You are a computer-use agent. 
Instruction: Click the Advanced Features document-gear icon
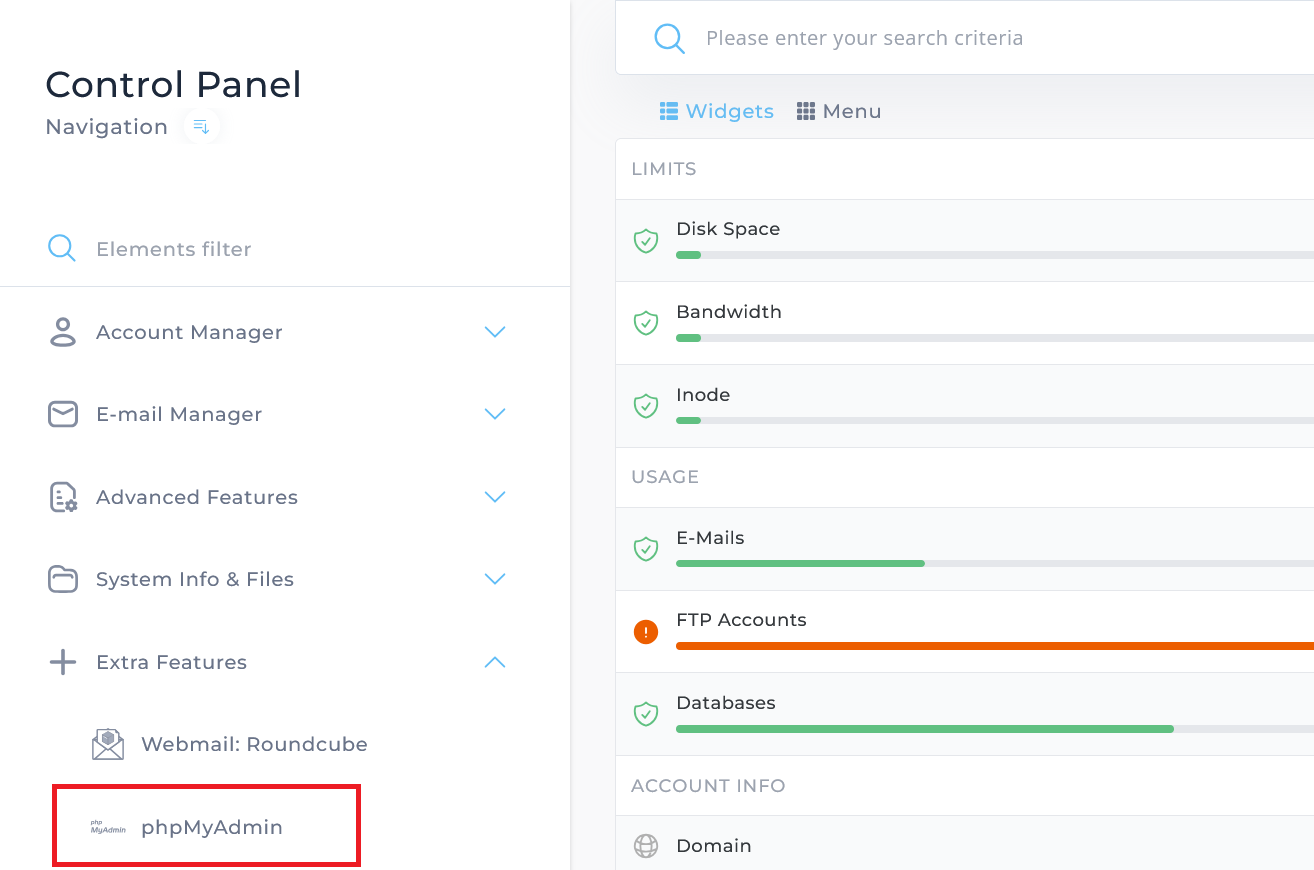point(63,497)
